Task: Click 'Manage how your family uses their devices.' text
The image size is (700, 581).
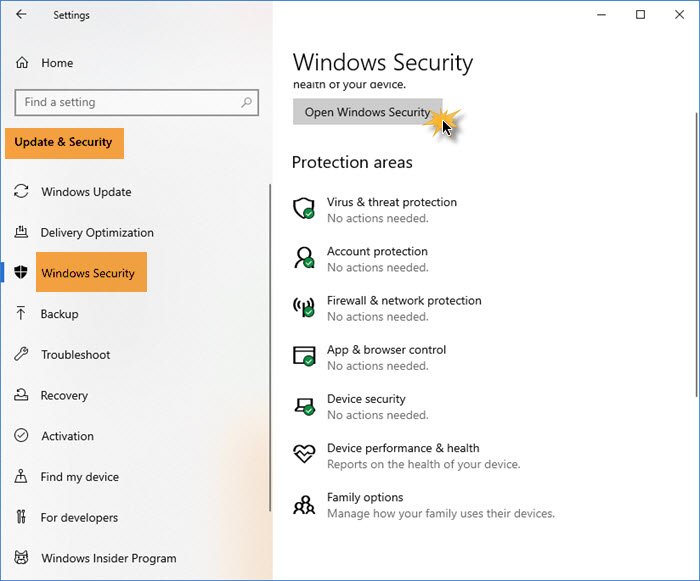Action: pos(441,513)
